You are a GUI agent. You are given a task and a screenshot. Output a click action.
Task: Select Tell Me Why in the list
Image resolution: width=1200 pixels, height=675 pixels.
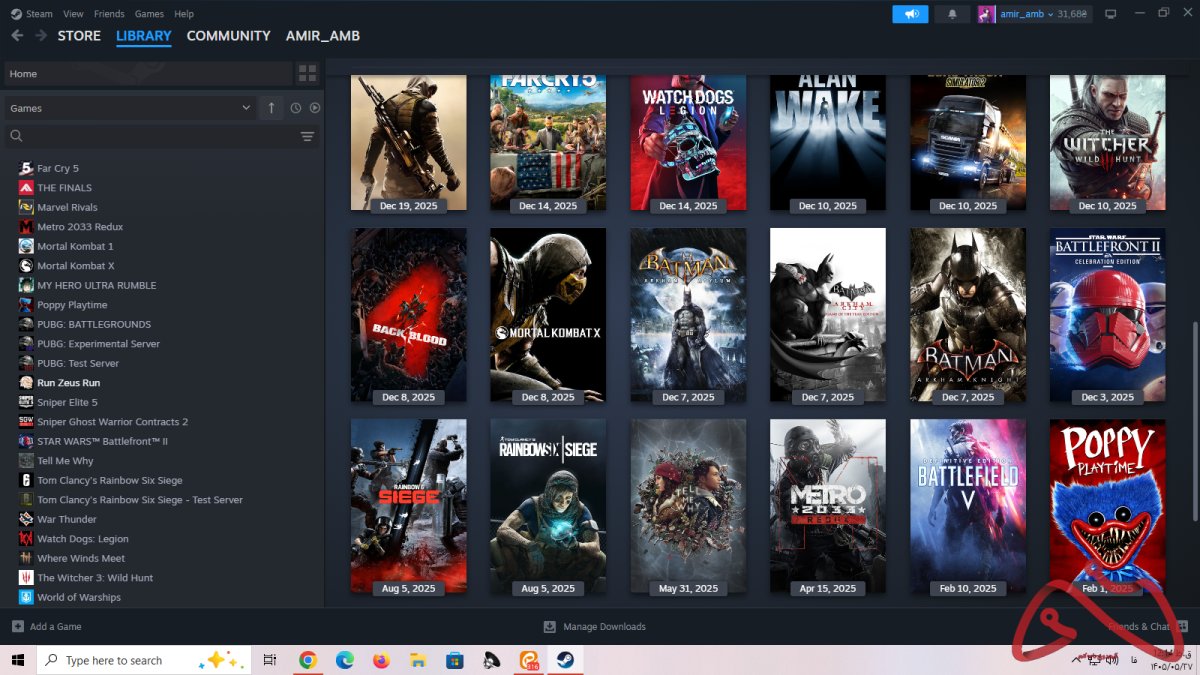65,461
